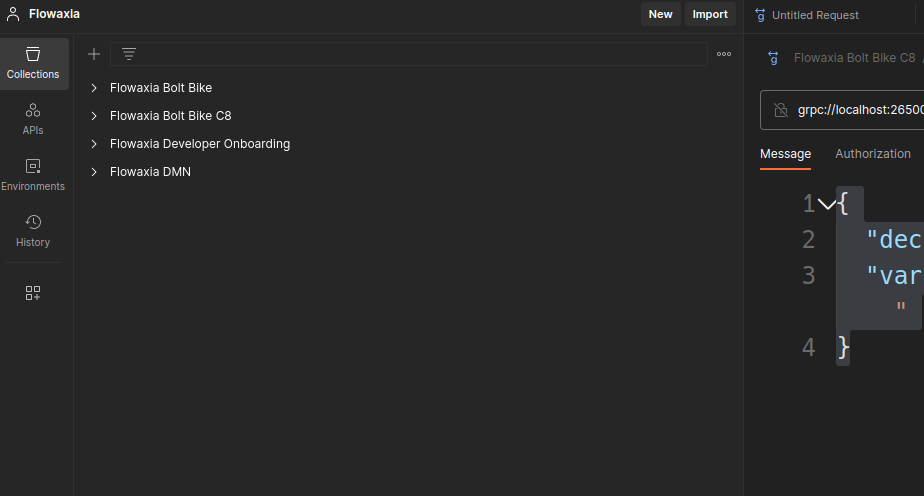Open the Environments sidebar panel

pyautogui.click(x=33, y=174)
